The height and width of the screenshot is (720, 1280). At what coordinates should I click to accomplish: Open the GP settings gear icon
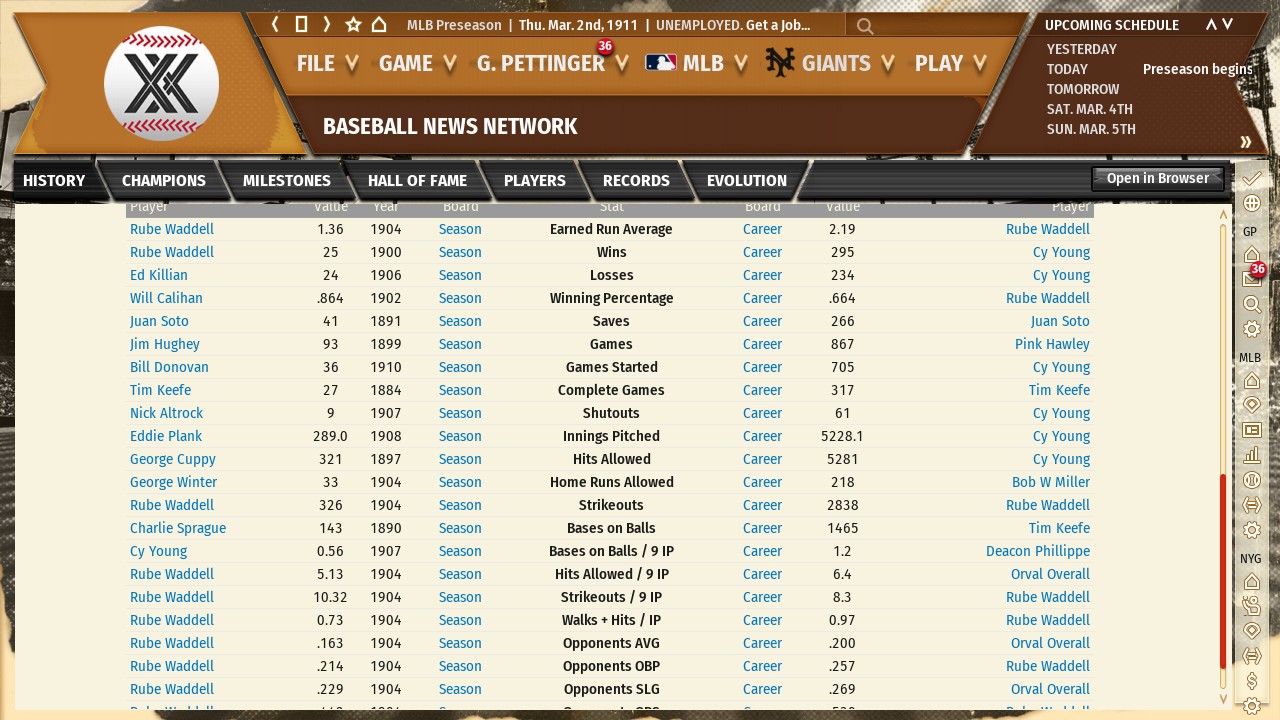pos(1251,329)
